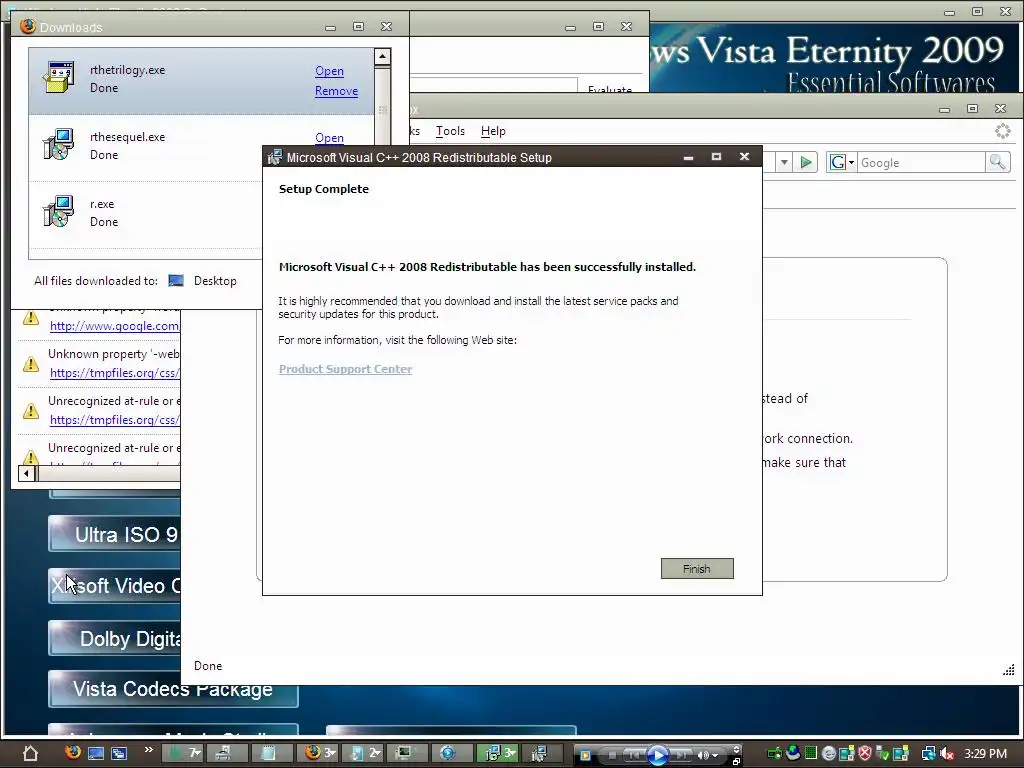
Task: Click the Evaluate button in error console
Action: (x=609, y=89)
